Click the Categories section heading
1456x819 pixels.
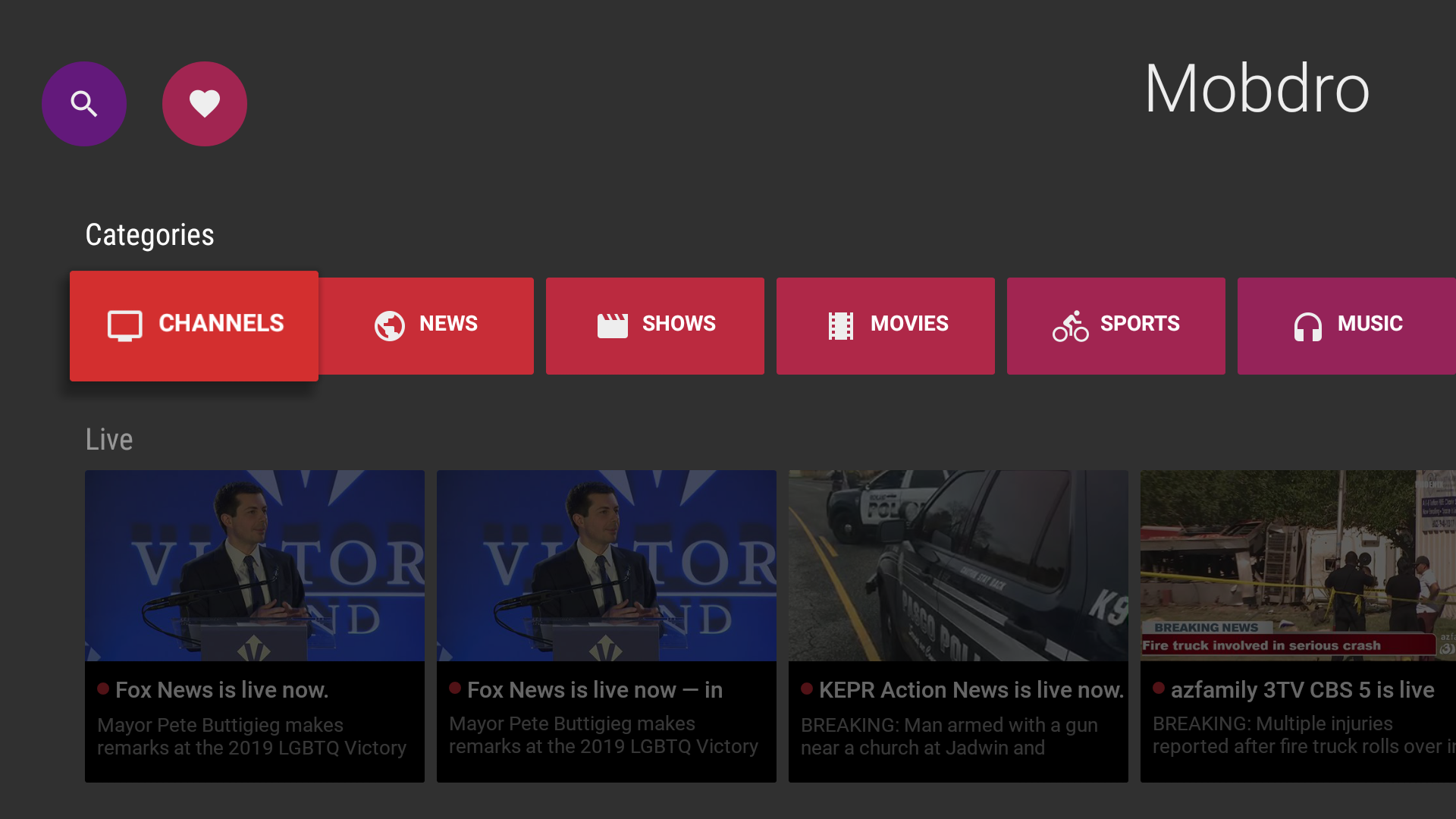point(149,235)
